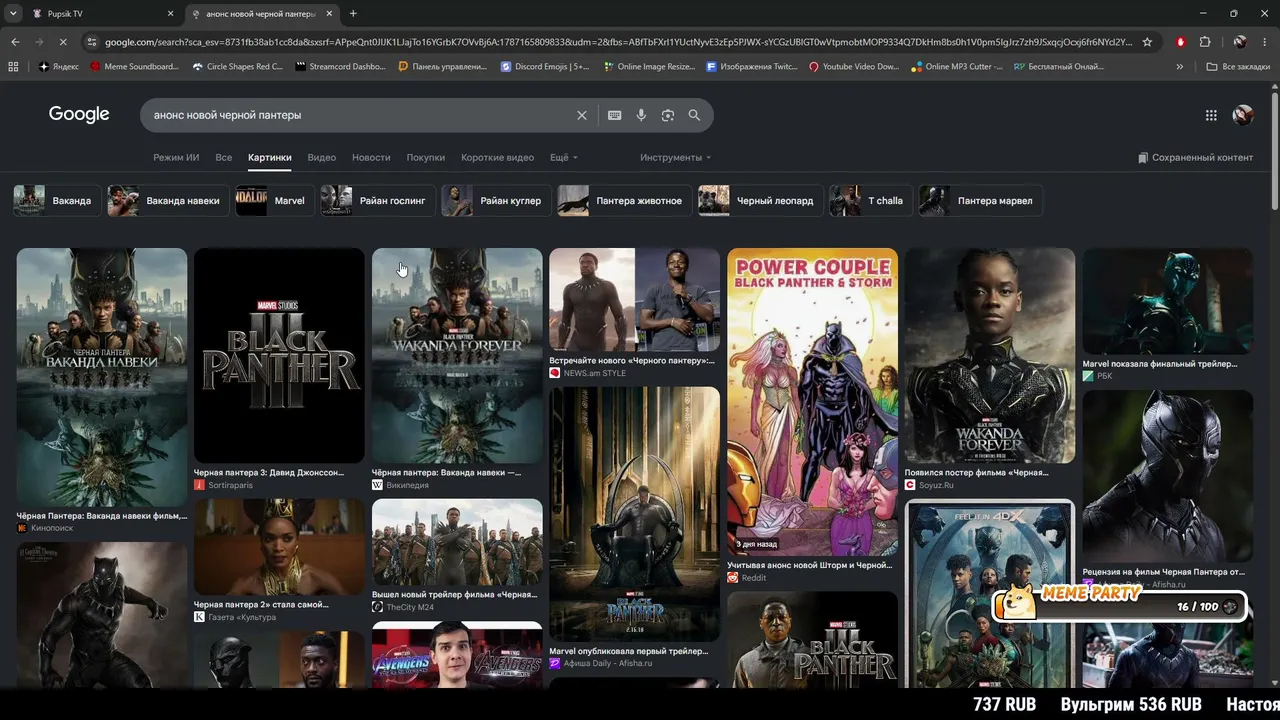Viewport: 1280px width, 720px height.
Task: Switch to the 'Режим ИИ' search tab
Action: tap(176, 158)
